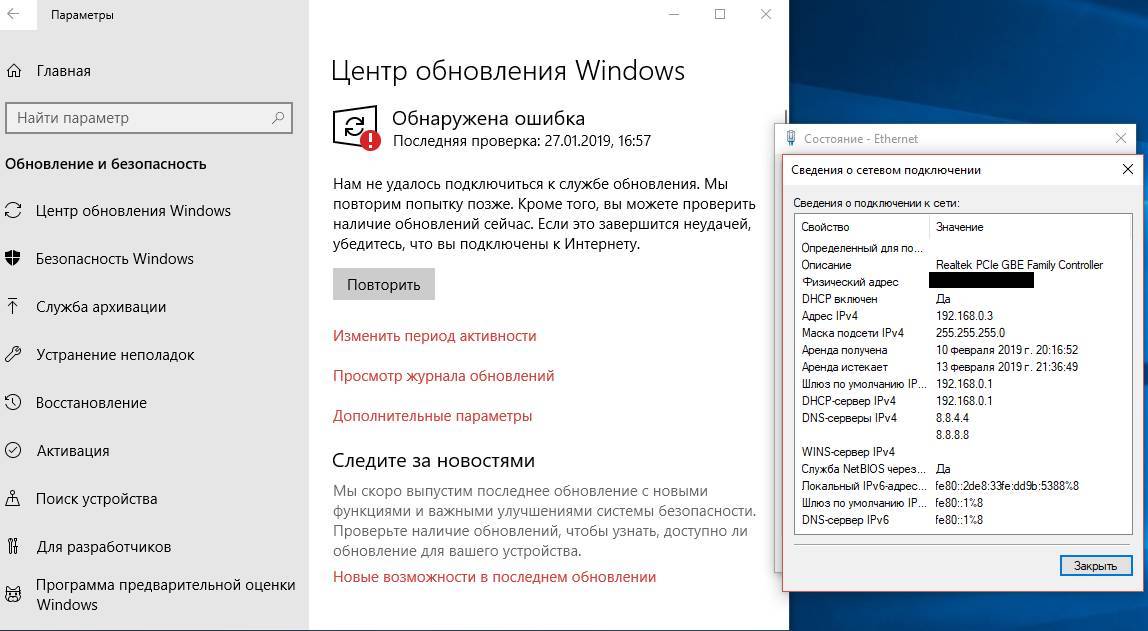Open Безопасность Windows section
This screenshot has width=1148, height=631.
point(115,258)
